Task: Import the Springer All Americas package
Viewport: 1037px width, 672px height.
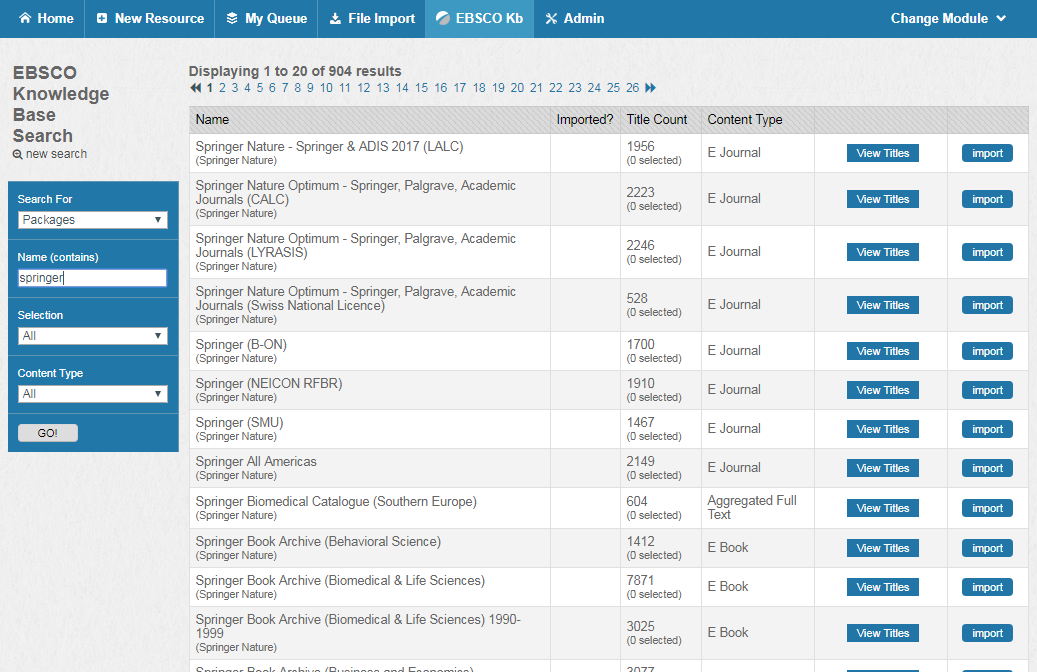Action: click(987, 468)
